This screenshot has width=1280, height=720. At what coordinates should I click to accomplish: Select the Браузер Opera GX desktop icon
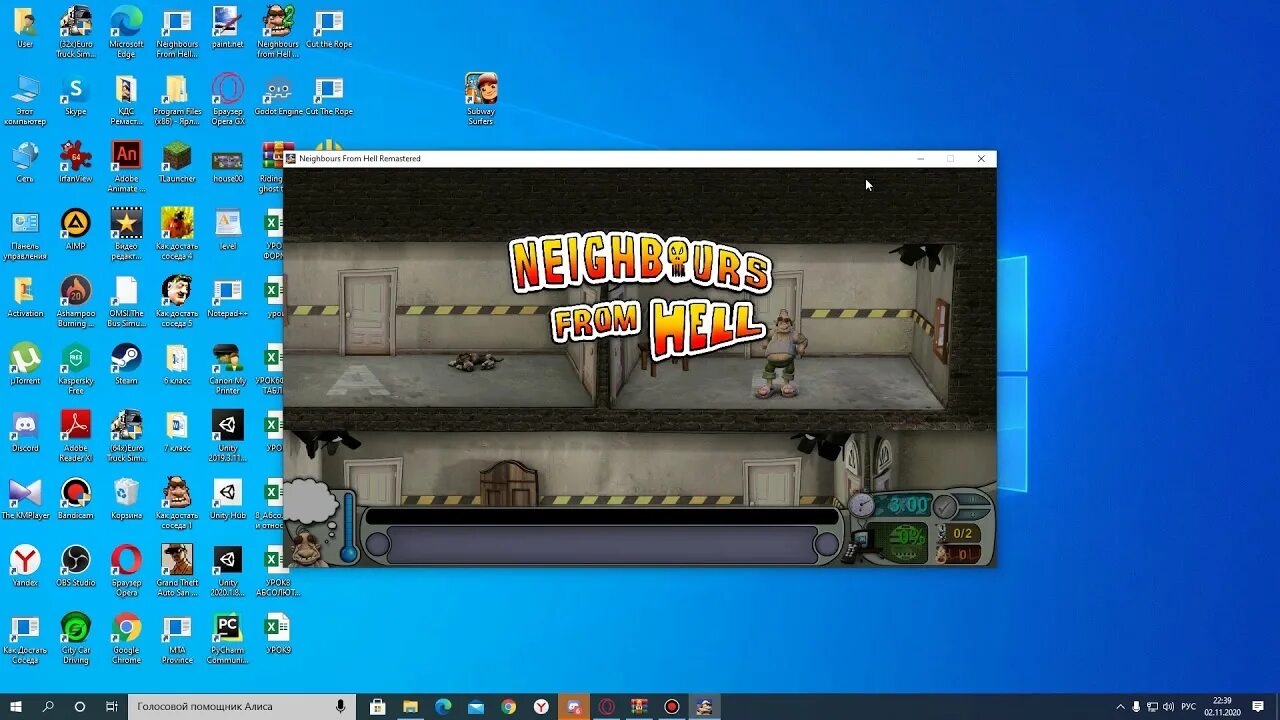[227, 101]
